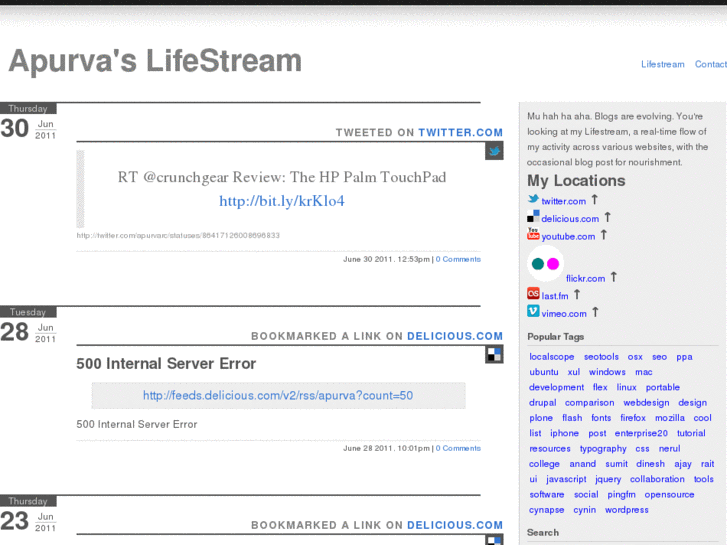This screenshot has width=727, height=545.
Task: Click the June 30 2011 12:53pm timestamp
Action: coord(387,259)
